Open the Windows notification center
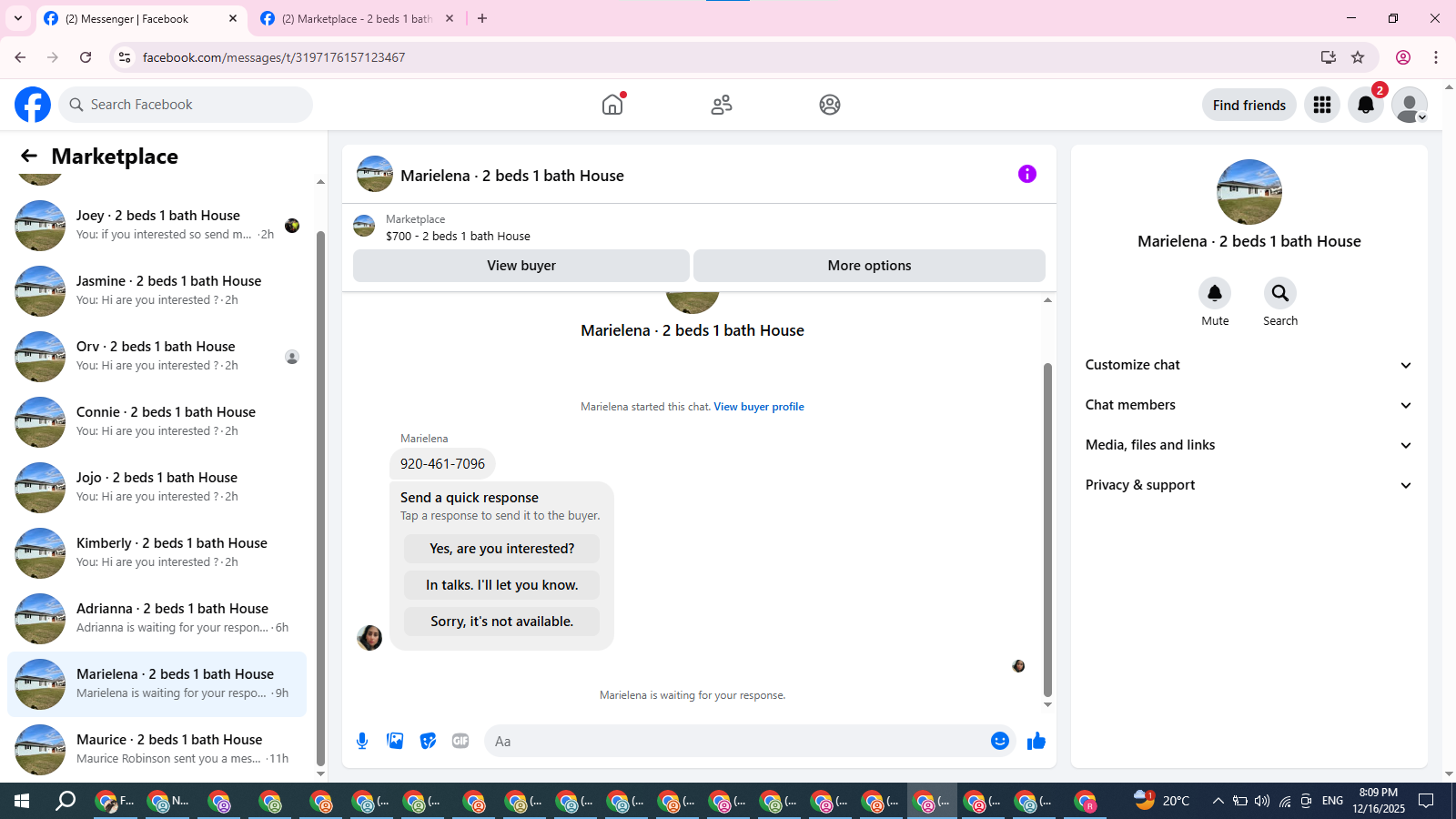The image size is (1456, 819). 1427,801
